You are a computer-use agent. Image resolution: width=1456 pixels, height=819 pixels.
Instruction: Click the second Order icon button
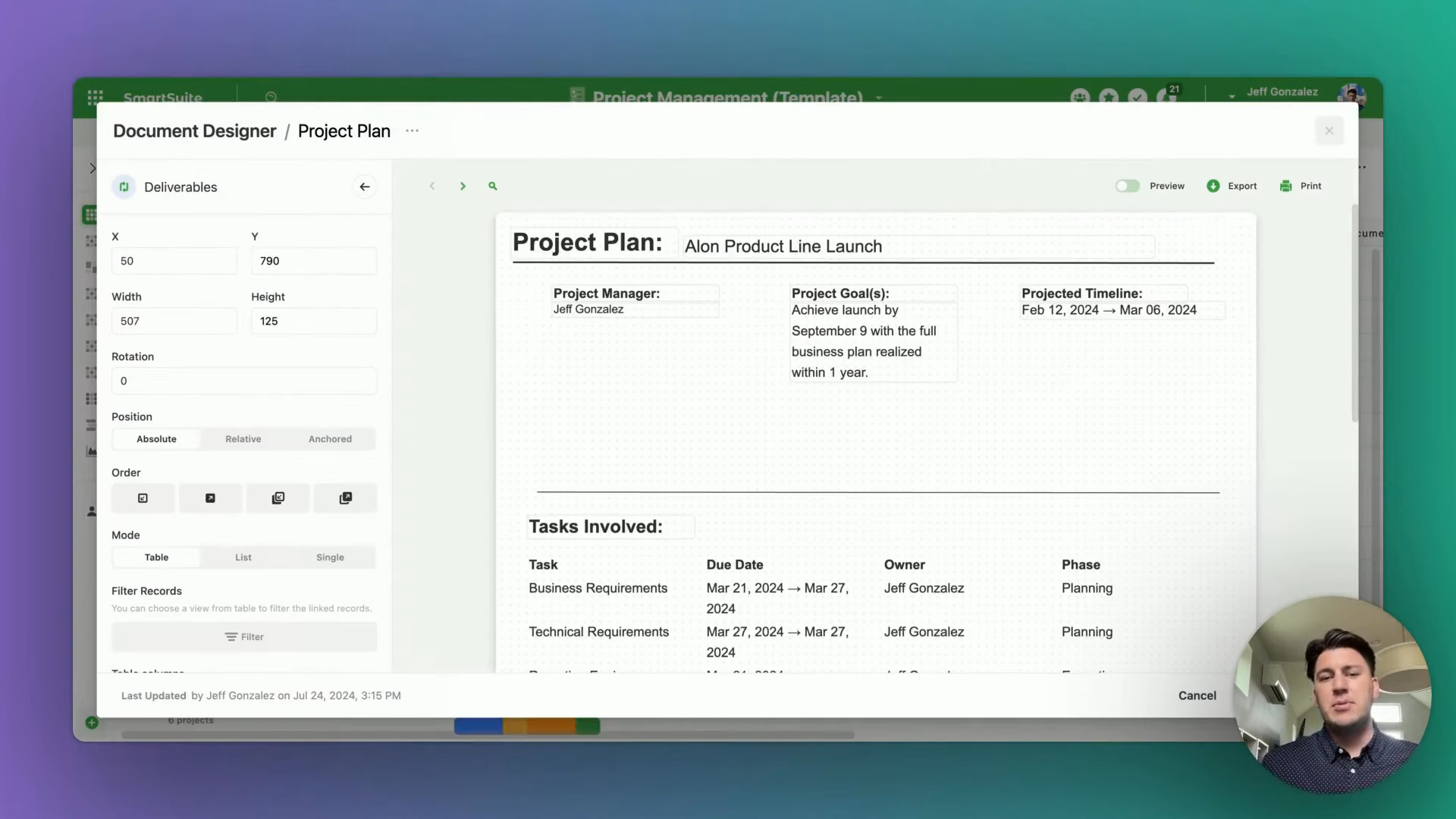pos(210,498)
